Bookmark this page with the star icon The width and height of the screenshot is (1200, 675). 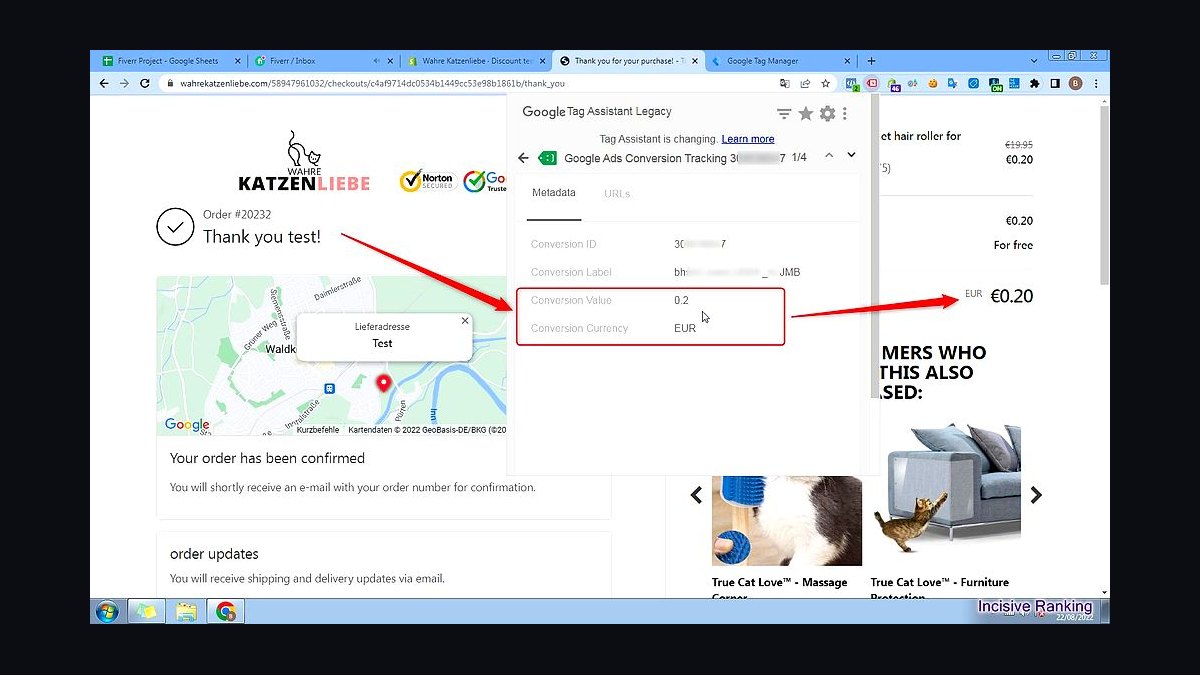pyautogui.click(x=825, y=84)
